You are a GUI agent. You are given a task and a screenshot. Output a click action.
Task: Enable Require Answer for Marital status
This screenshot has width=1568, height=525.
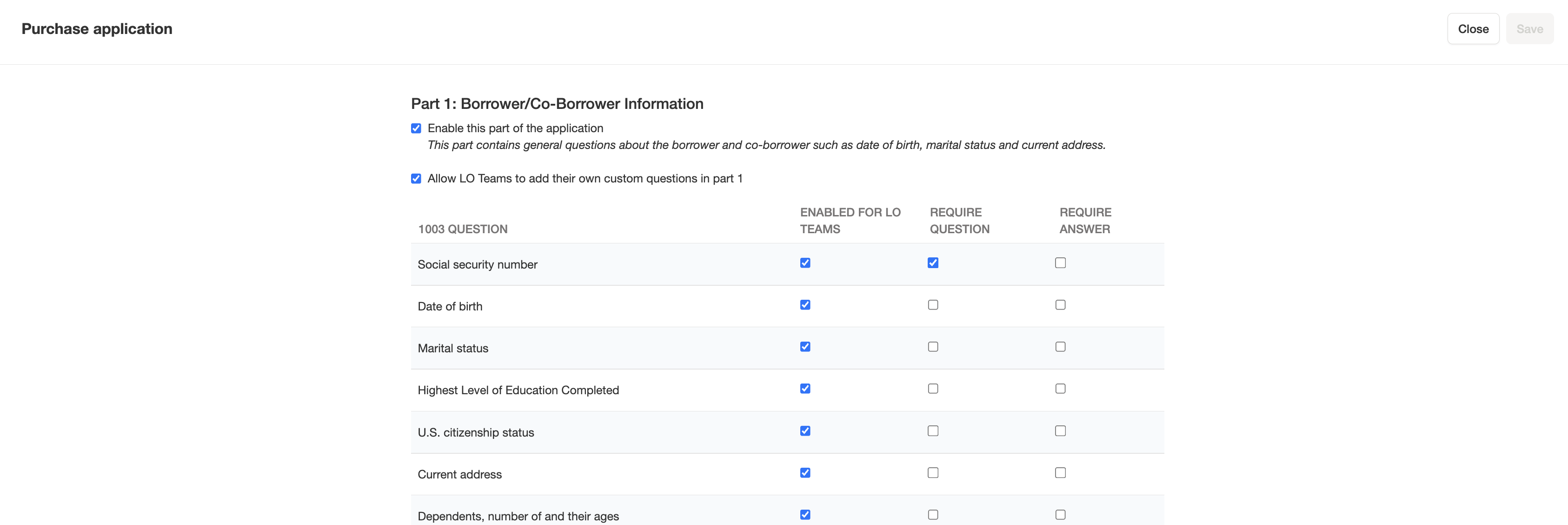[1060, 347]
